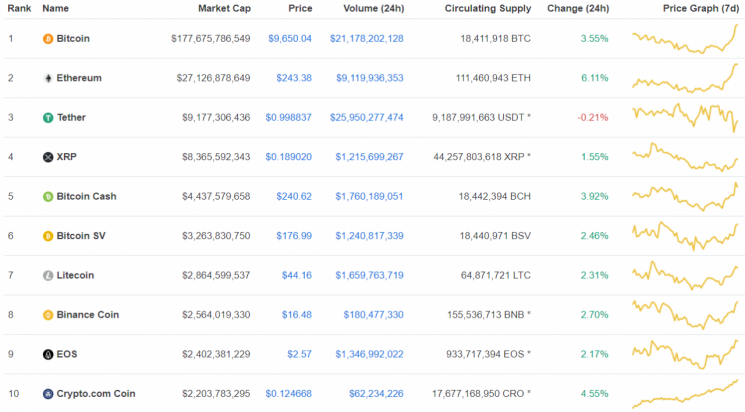
Task: Click the yellow Bitcoin SV logo icon
Action: click(x=48, y=236)
